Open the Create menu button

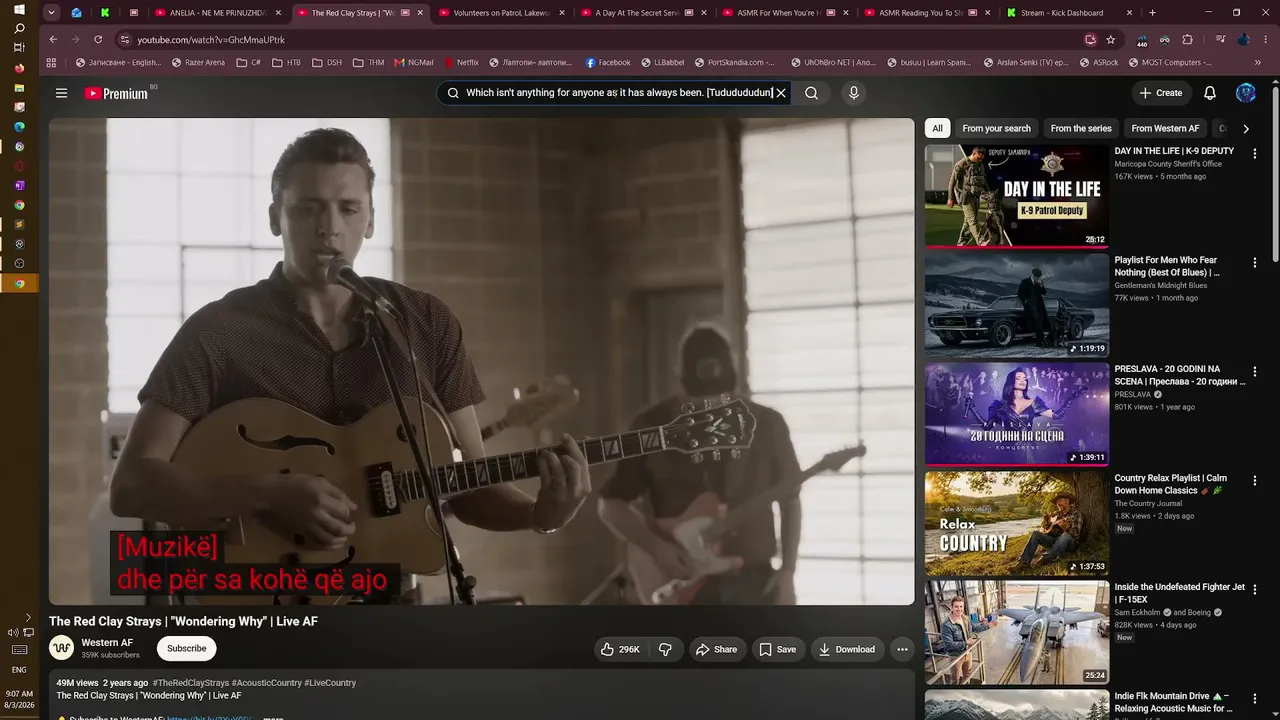pyautogui.click(x=1161, y=93)
